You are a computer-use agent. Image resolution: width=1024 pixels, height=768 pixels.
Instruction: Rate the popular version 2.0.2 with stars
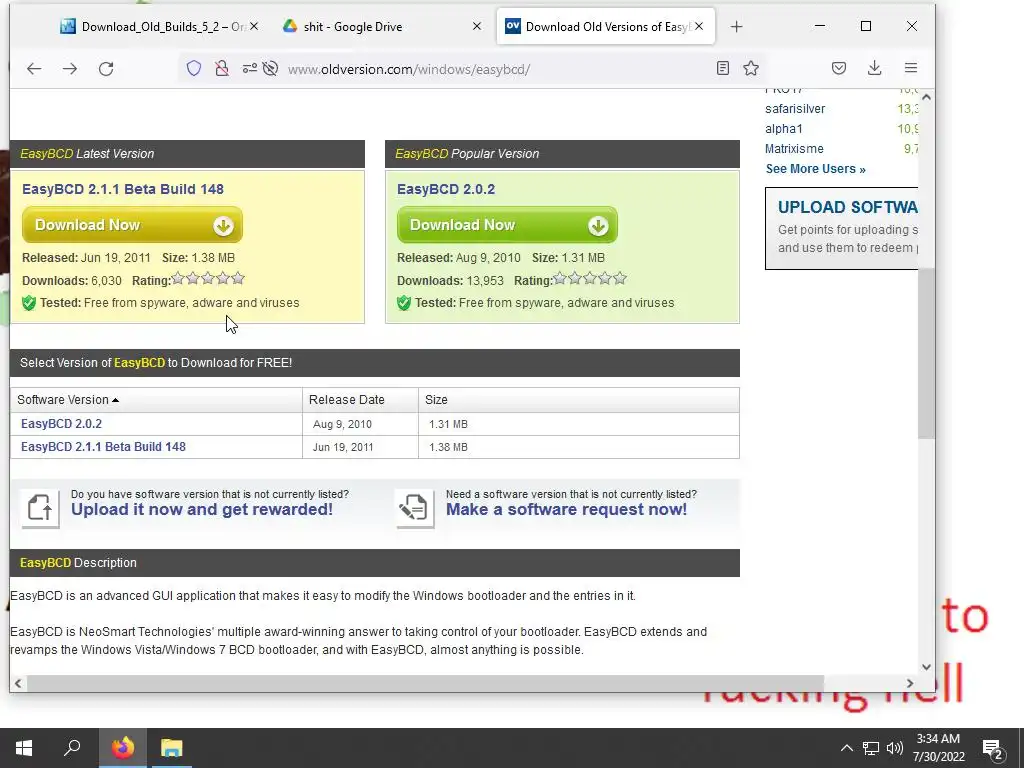click(590, 279)
